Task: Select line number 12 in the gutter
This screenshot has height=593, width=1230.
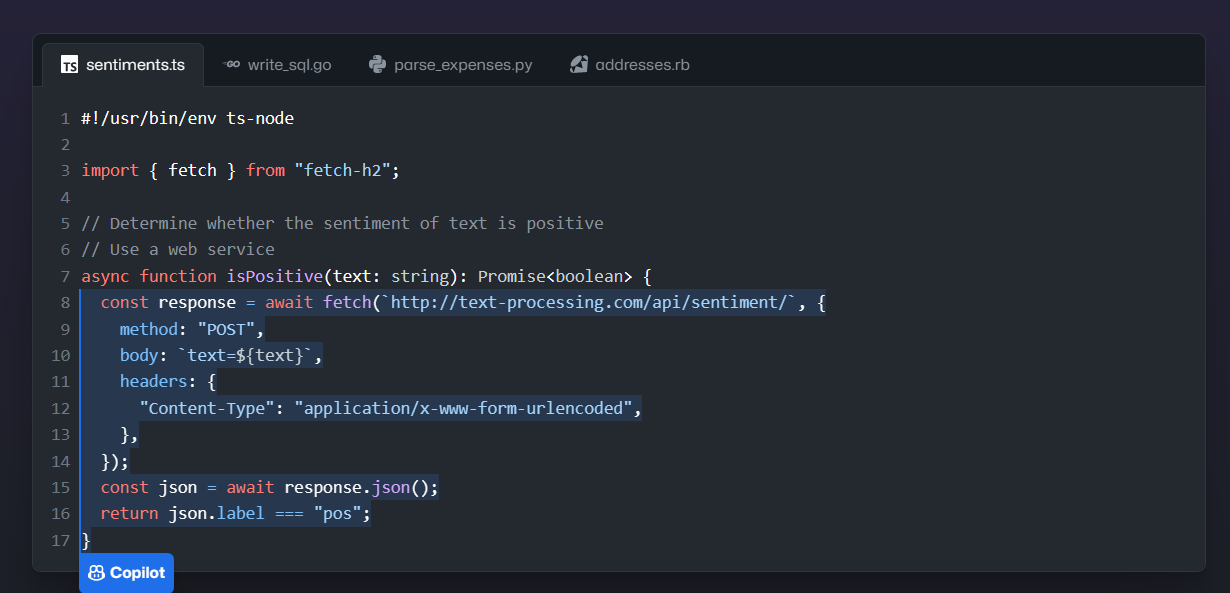Action: tap(60, 408)
